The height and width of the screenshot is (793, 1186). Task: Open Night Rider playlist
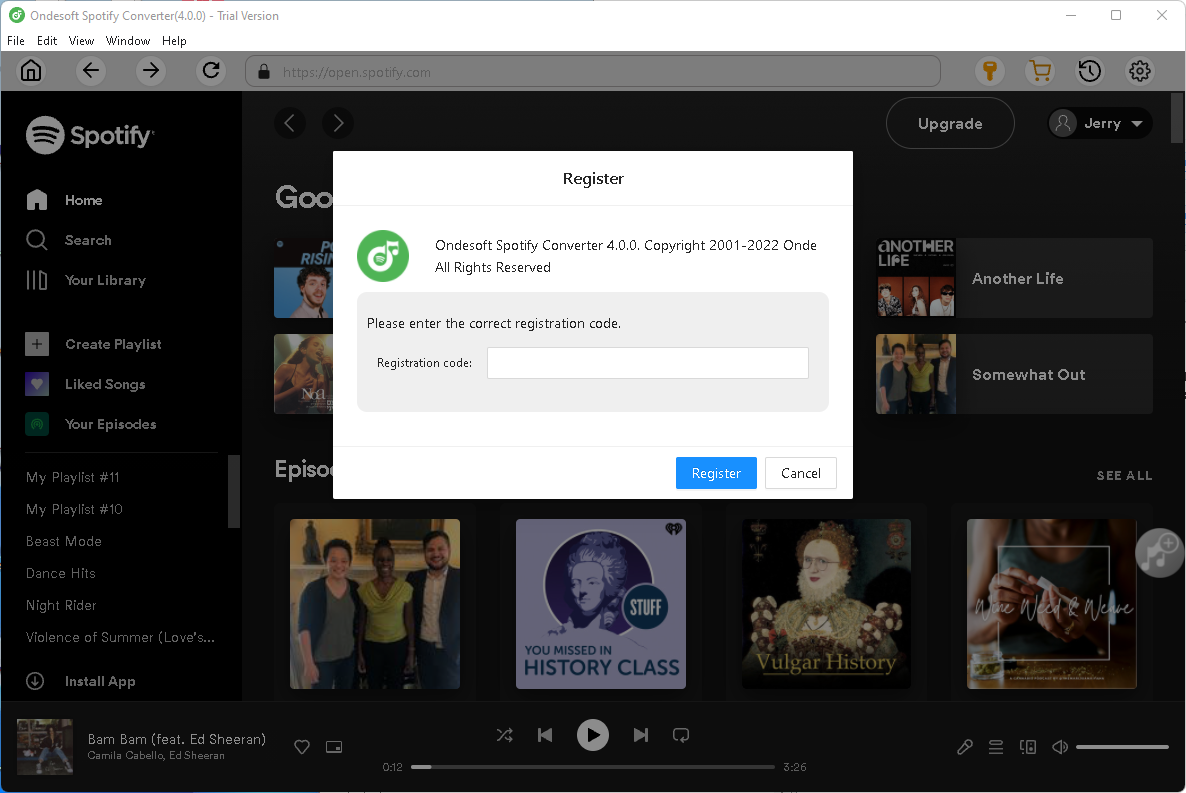coord(61,605)
